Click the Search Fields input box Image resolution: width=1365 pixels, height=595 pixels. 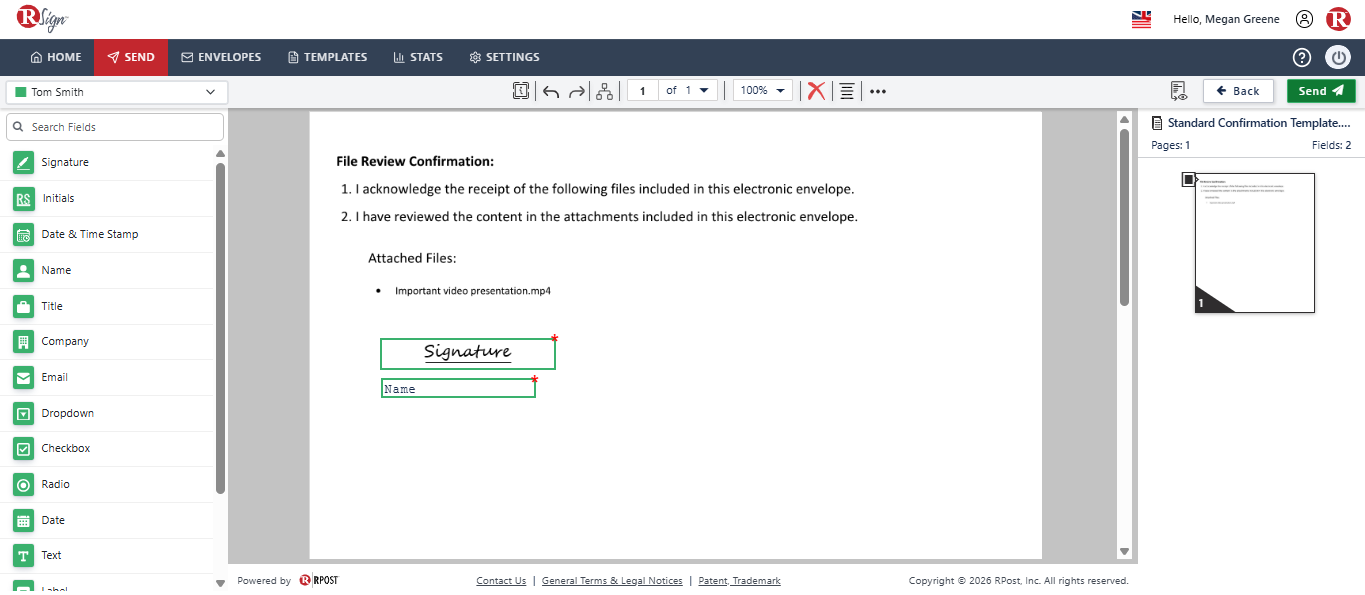[x=115, y=127]
